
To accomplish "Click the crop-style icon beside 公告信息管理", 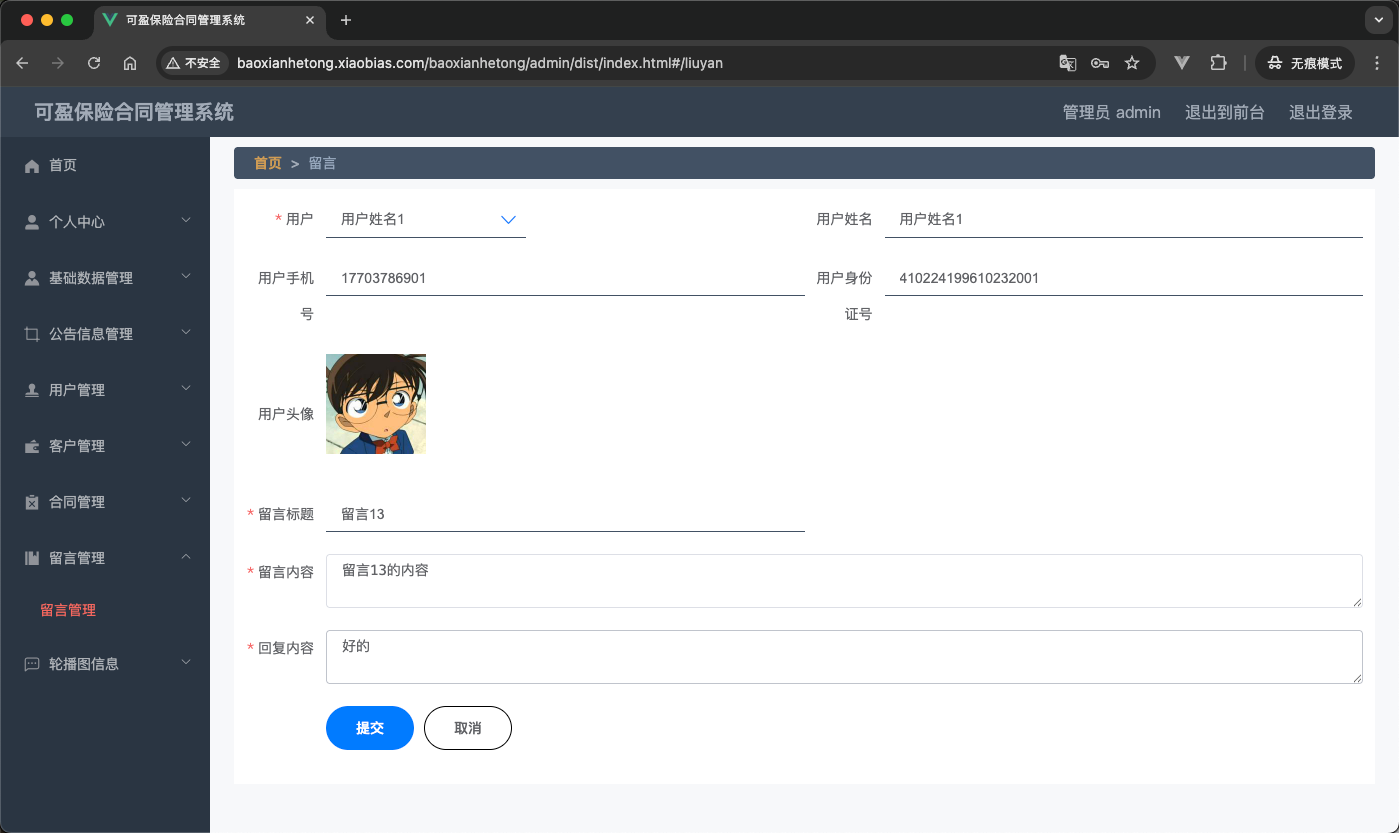I will (x=32, y=334).
